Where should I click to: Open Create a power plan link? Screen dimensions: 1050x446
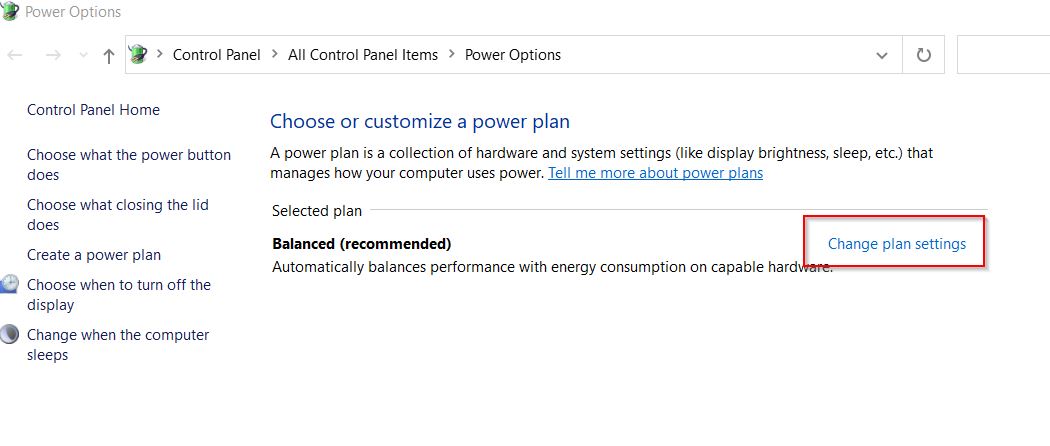click(x=94, y=255)
